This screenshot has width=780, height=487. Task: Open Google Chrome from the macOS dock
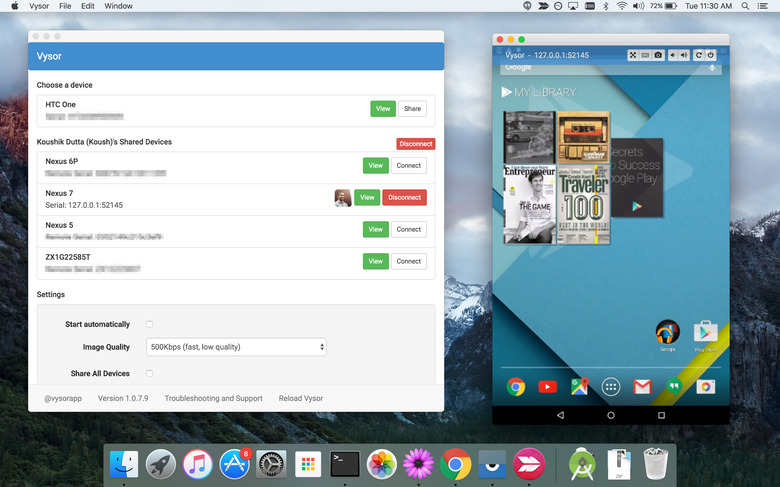click(x=455, y=463)
